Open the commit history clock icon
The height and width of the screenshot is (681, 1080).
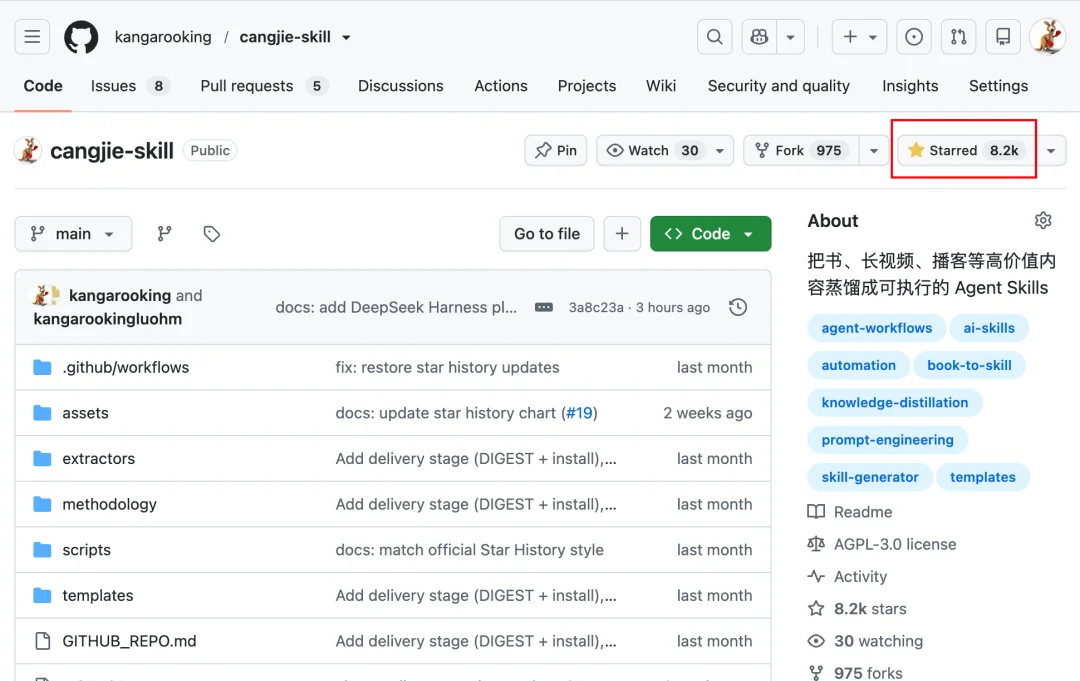pyautogui.click(x=738, y=307)
